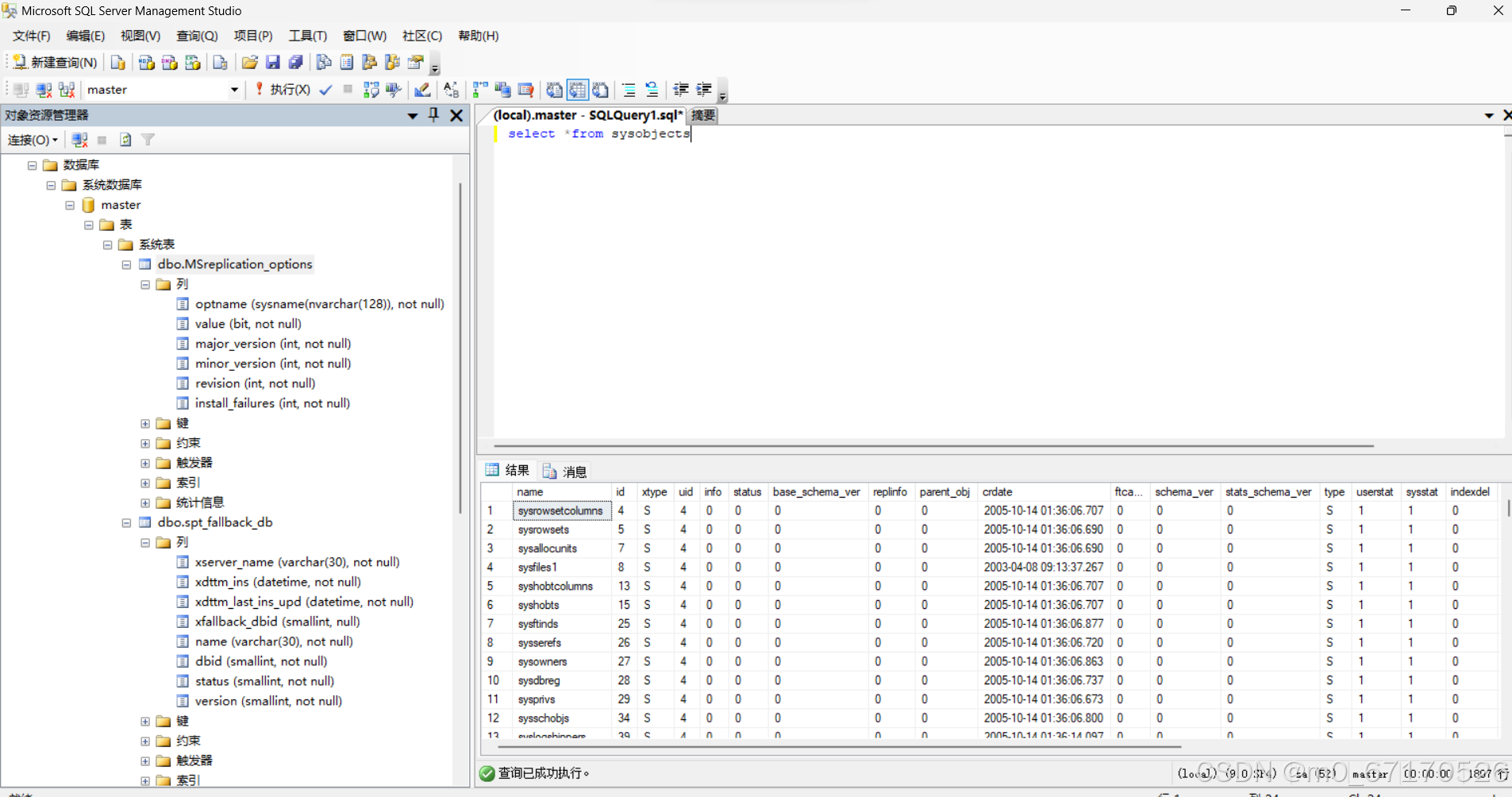Switch output to Results to Text

(x=554, y=90)
